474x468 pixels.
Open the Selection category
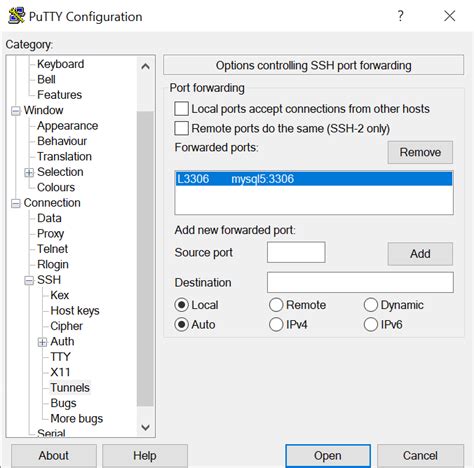pos(60,172)
